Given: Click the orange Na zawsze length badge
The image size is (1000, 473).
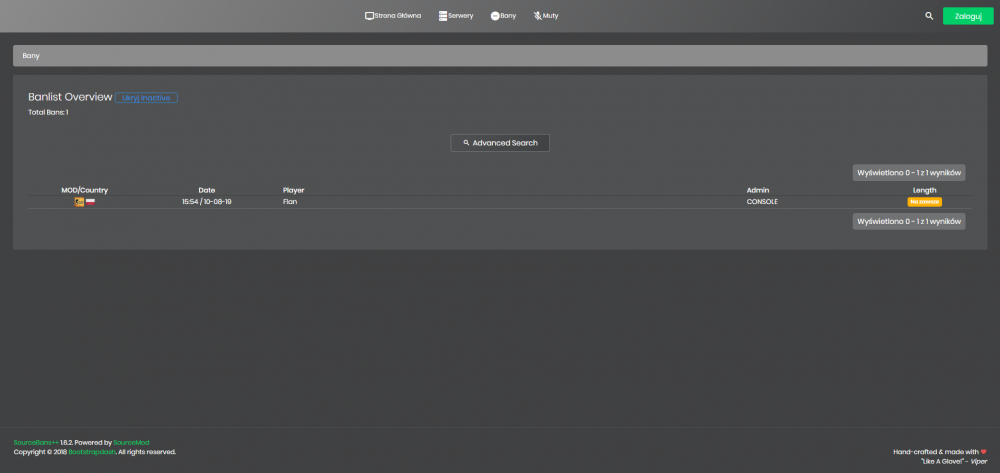Looking at the screenshot, I should (925, 202).
